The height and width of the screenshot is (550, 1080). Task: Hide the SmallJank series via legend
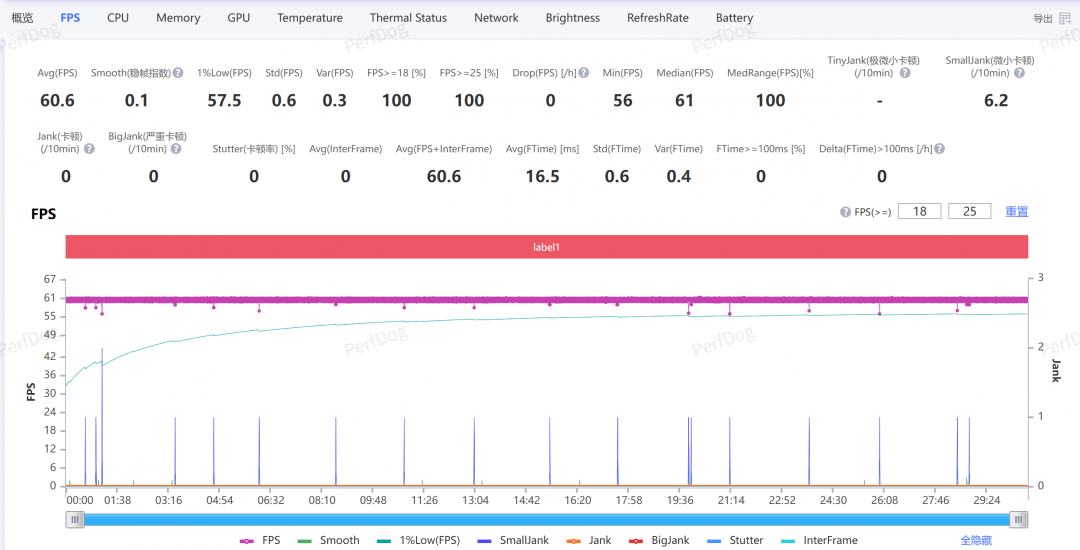[x=514, y=540]
